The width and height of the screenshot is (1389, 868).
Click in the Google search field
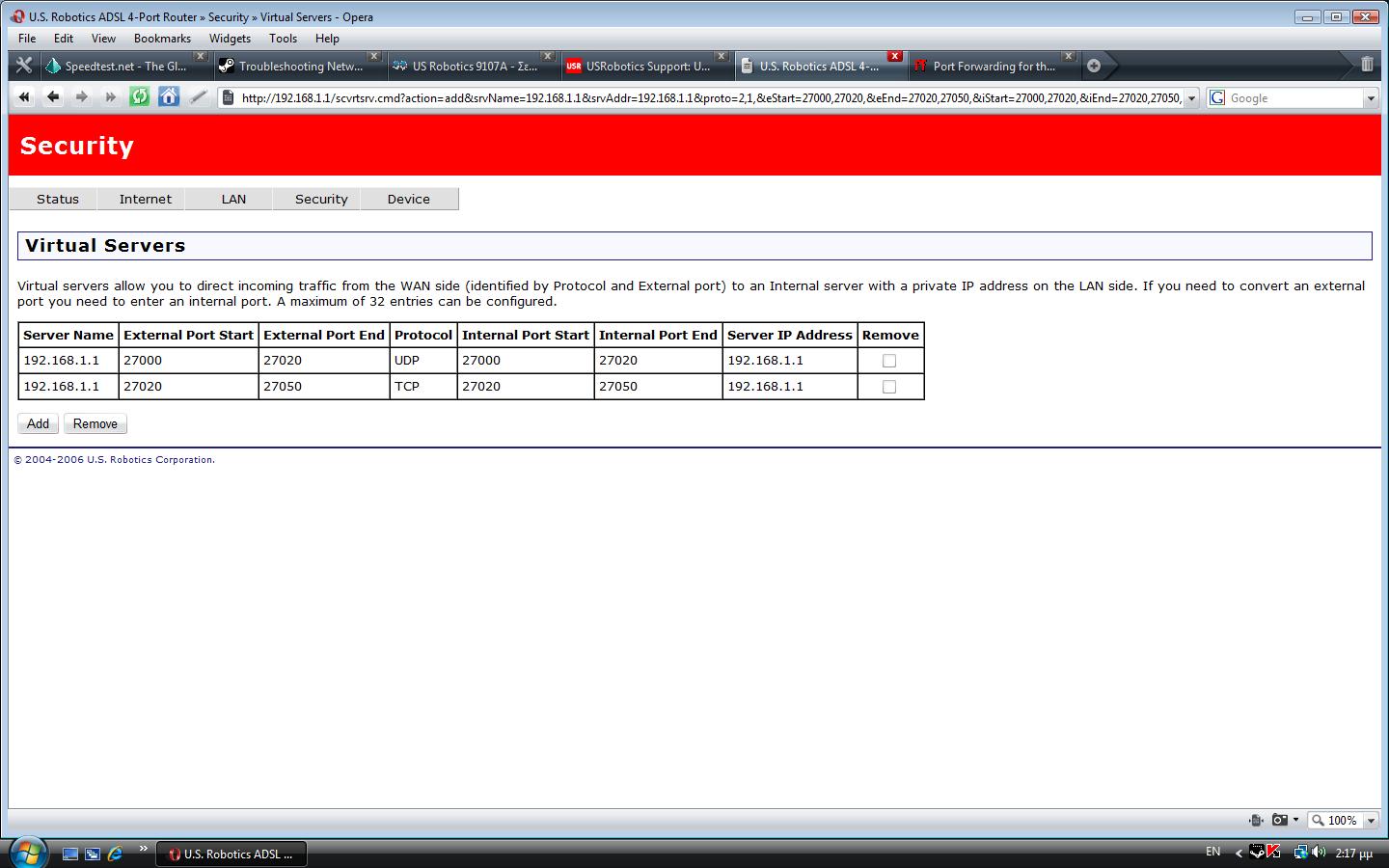pyautogui.click(x=1294, y=97)
